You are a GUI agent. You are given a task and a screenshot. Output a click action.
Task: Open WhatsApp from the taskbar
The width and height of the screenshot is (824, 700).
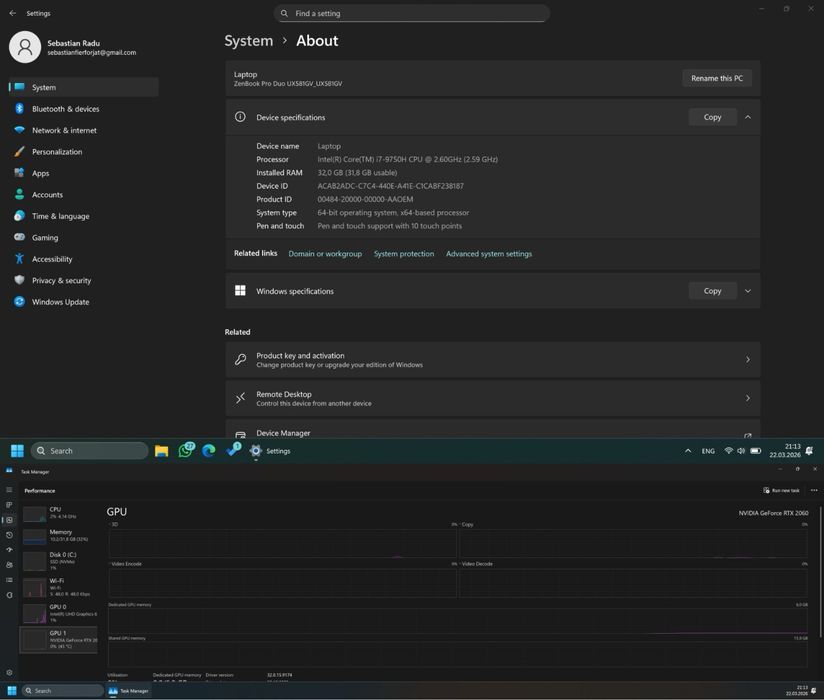[185, 451]
